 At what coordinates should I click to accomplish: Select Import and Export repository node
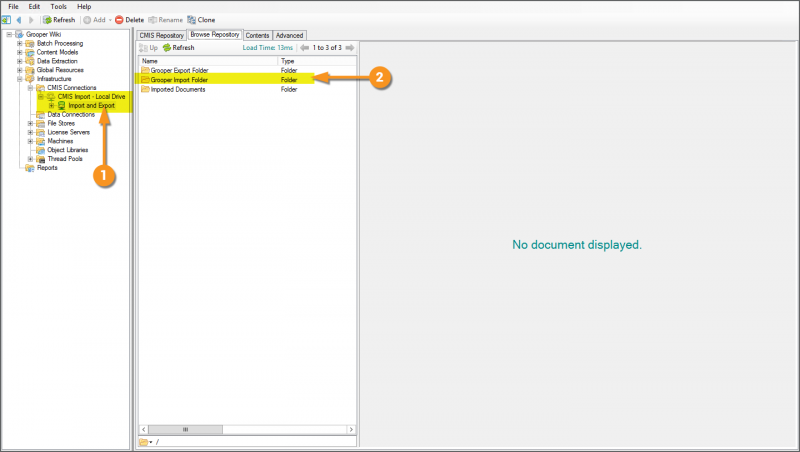(x=92, y=106)
